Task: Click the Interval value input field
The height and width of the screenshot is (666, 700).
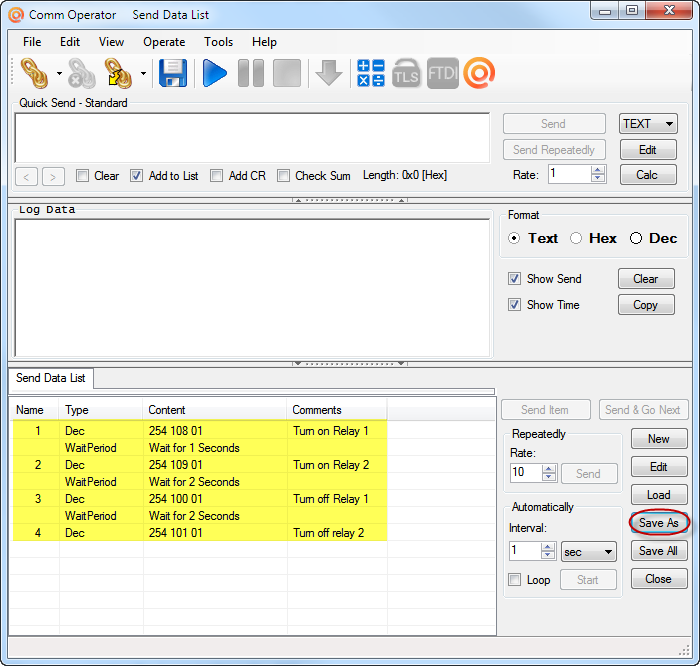Action: pyautogui.click(x=525, y=551)
